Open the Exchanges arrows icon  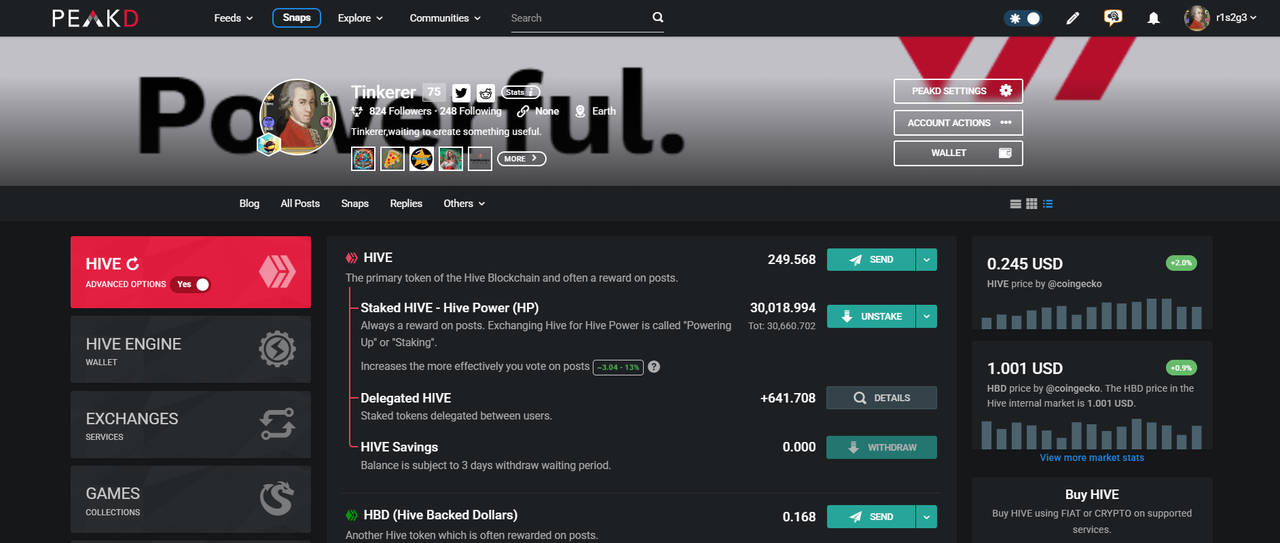point(277,424)
